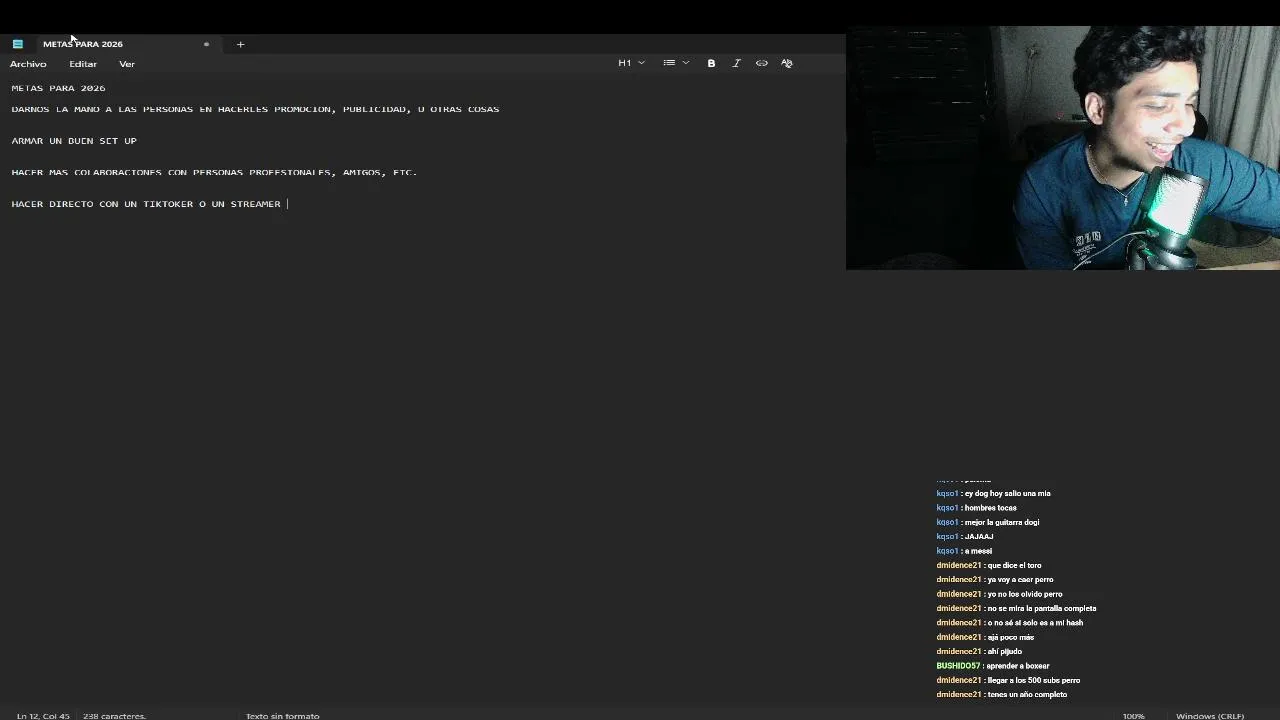Open the Editar menu
The width and height of the screenshot is (1280, 720).
83,64
